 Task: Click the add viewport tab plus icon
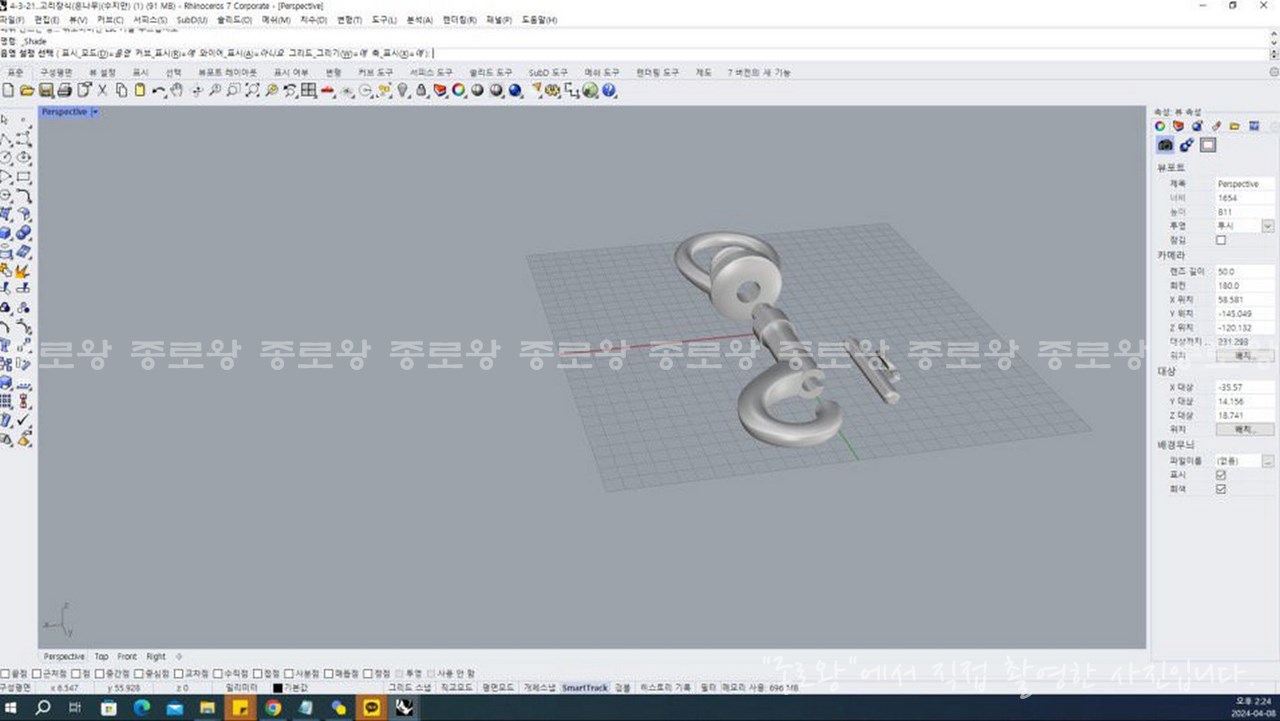click(179, 657)
